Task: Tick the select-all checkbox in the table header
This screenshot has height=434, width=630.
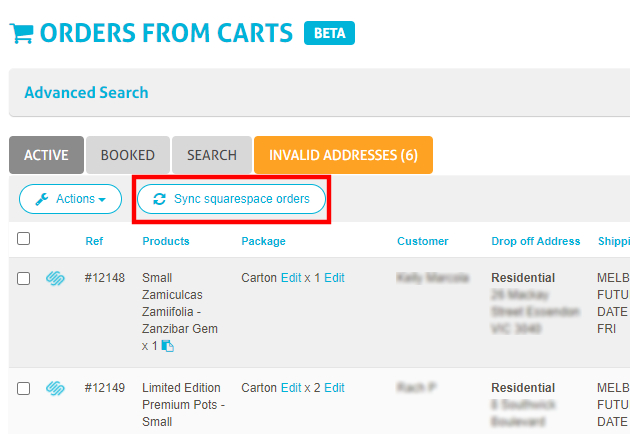Action: click(24, 238)
